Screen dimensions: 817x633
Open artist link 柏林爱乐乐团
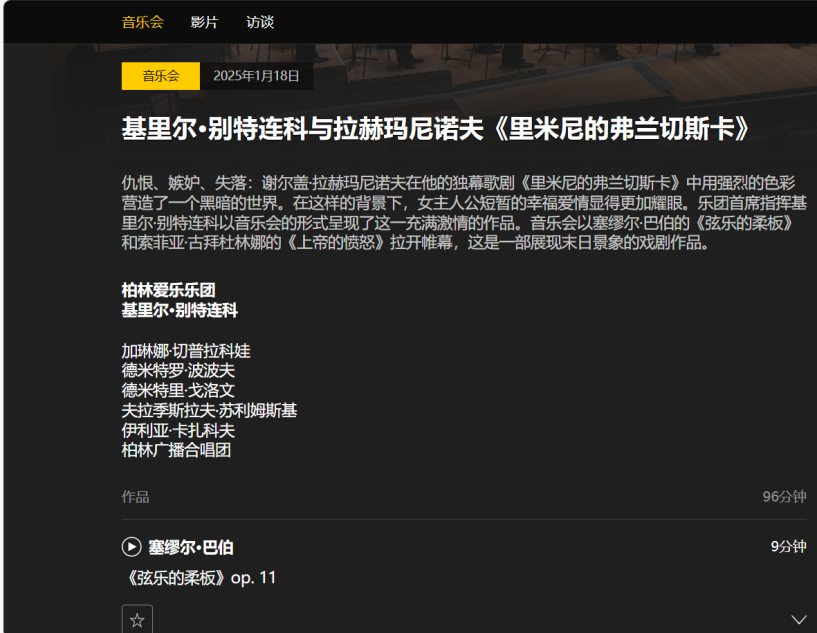tap(168, 290)
